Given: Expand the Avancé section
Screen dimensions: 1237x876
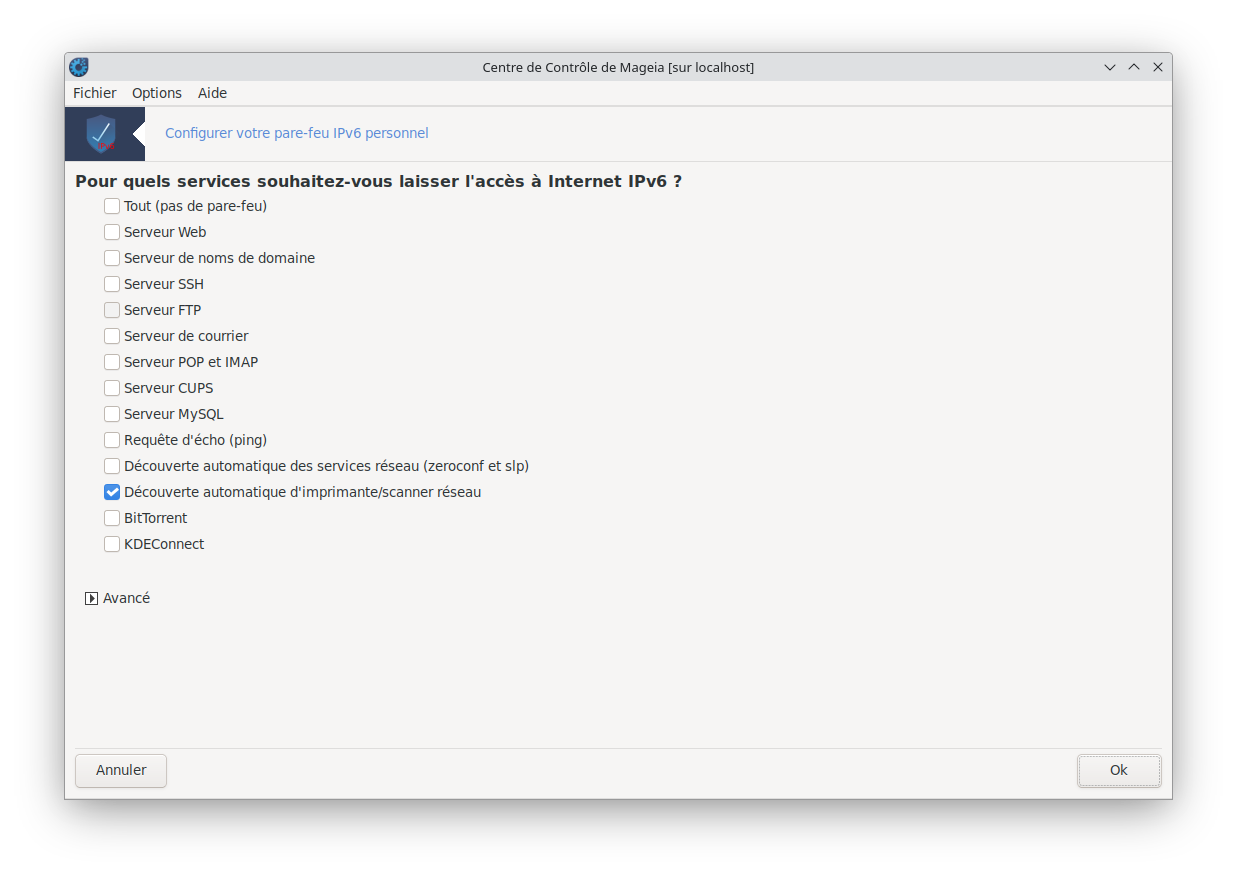Looking at the screenshot, I should [92, 598].
